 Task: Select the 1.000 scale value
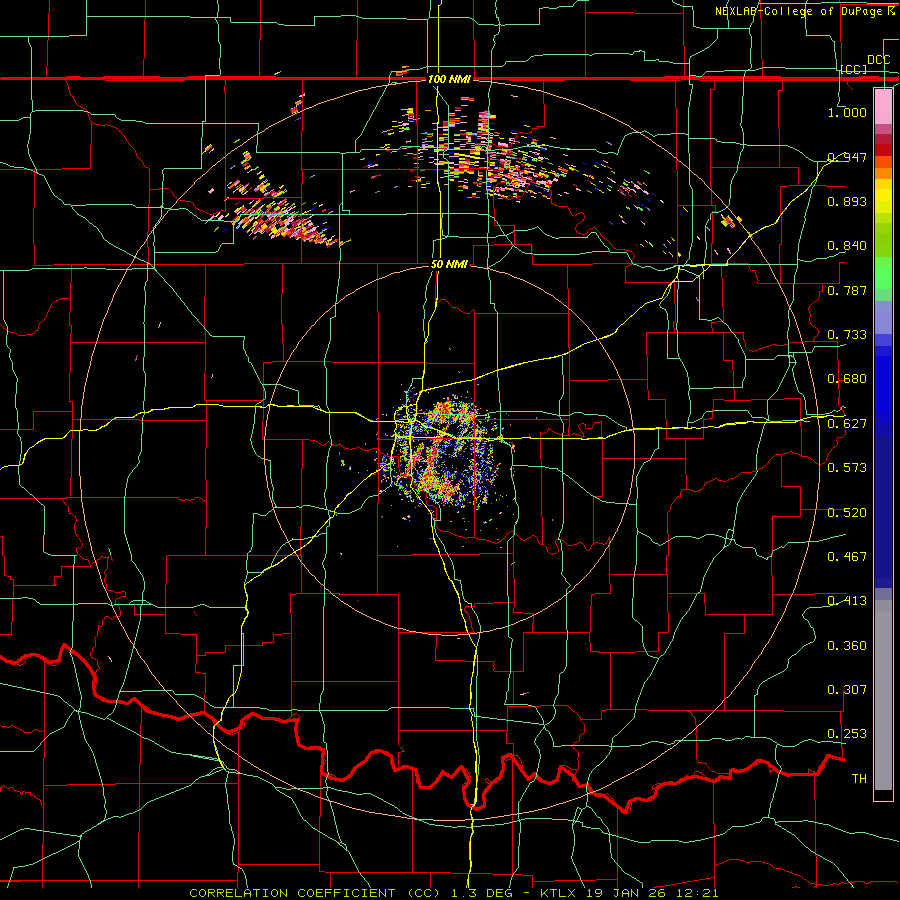[x=847, y=112]
